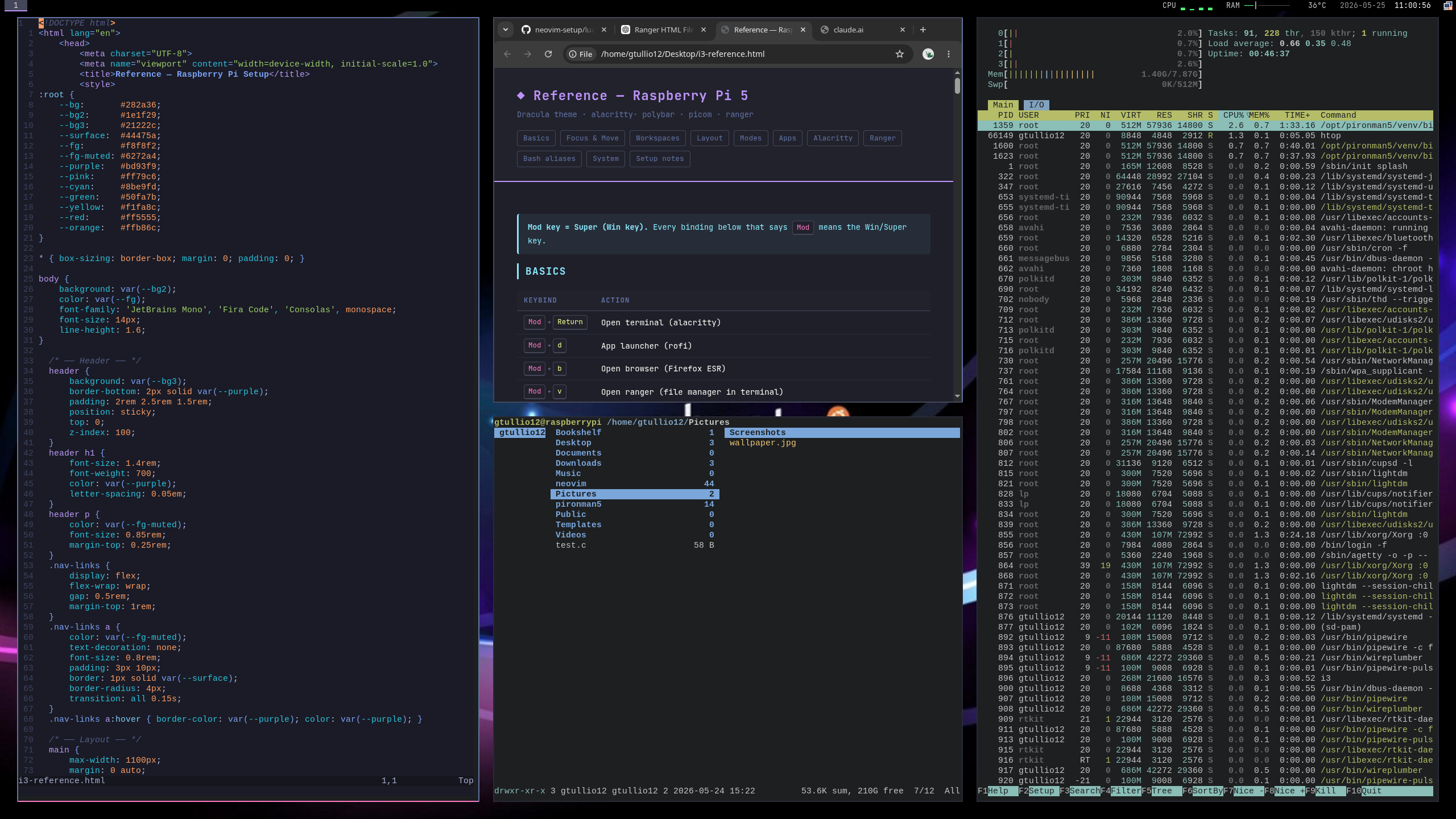
Task: Click the browser page scrollbar thumb
Action: (x=957, y=86)
